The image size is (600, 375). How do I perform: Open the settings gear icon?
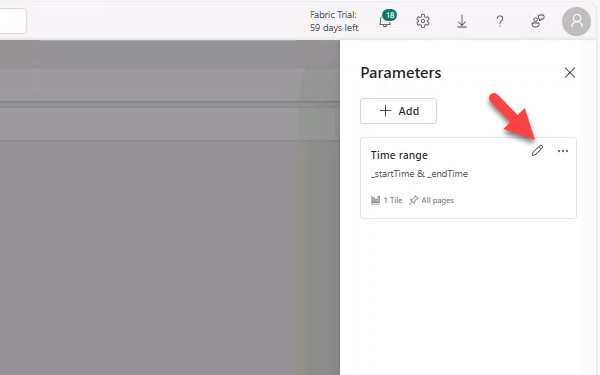[x=423, y=21]
